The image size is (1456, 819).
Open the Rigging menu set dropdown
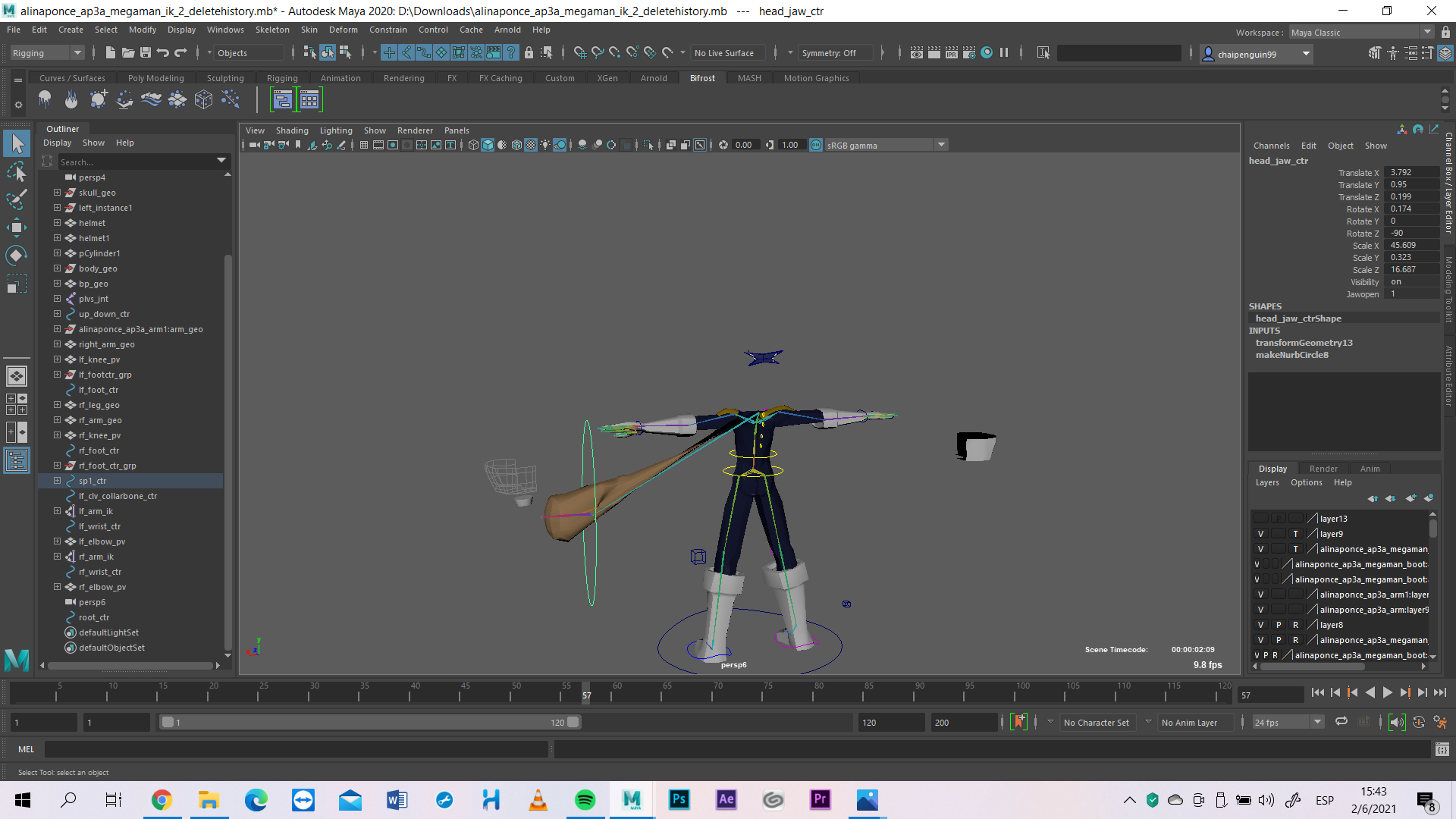tap(47, 53)
